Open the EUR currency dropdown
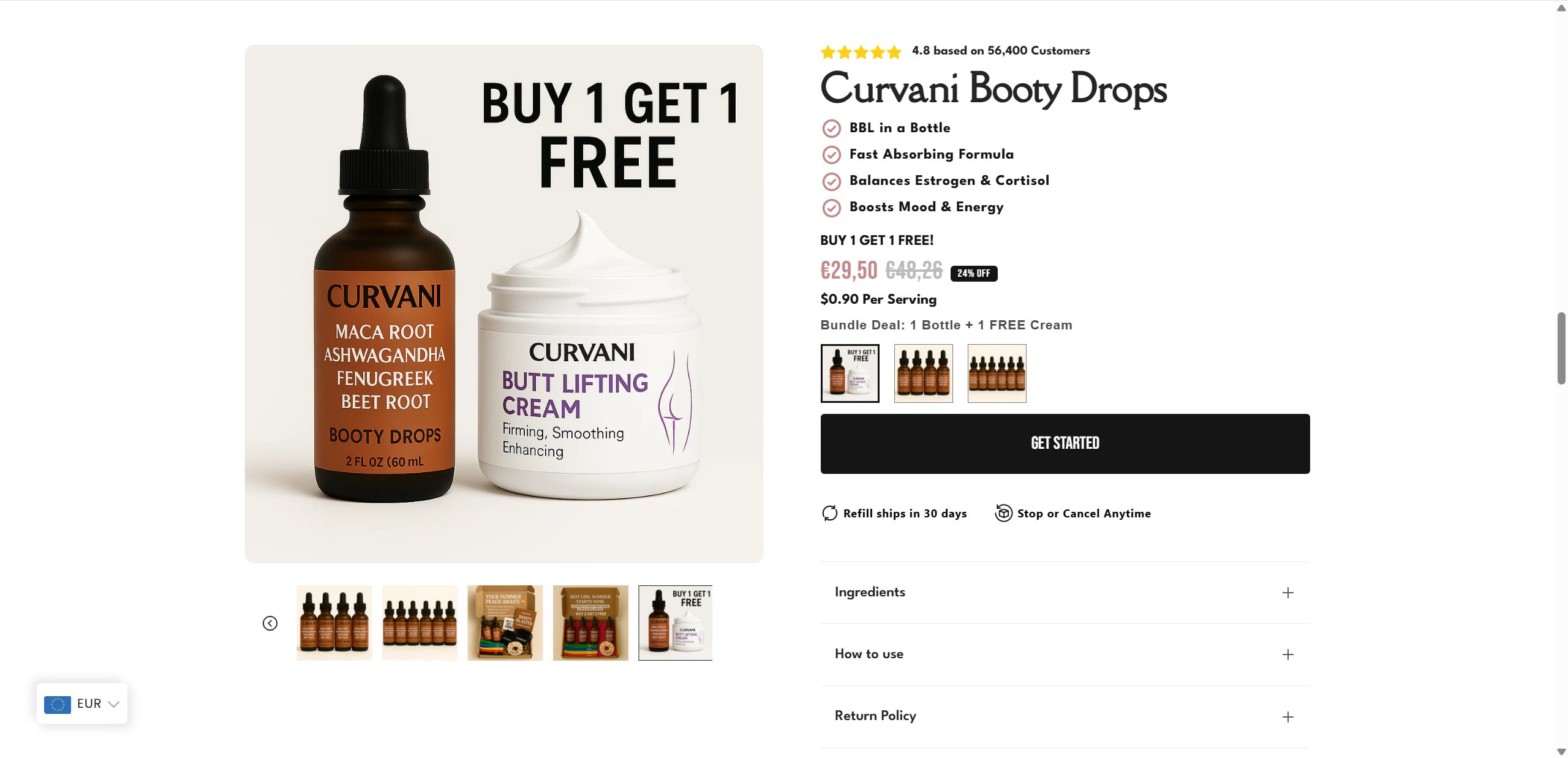The height and width of the screenshot is (758, 1568). 82,704
